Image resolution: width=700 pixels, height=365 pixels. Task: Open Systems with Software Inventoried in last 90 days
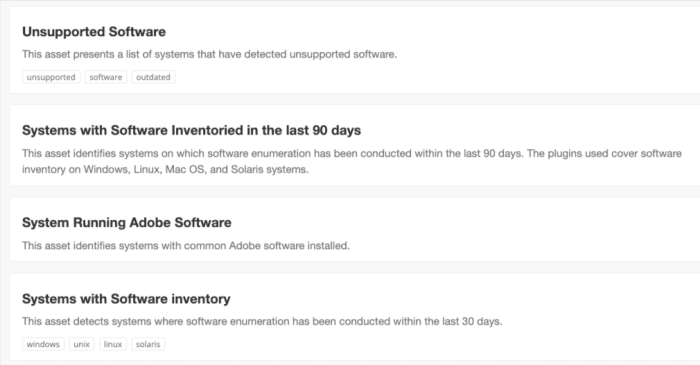pyautogui.click(x=192, y=130)
